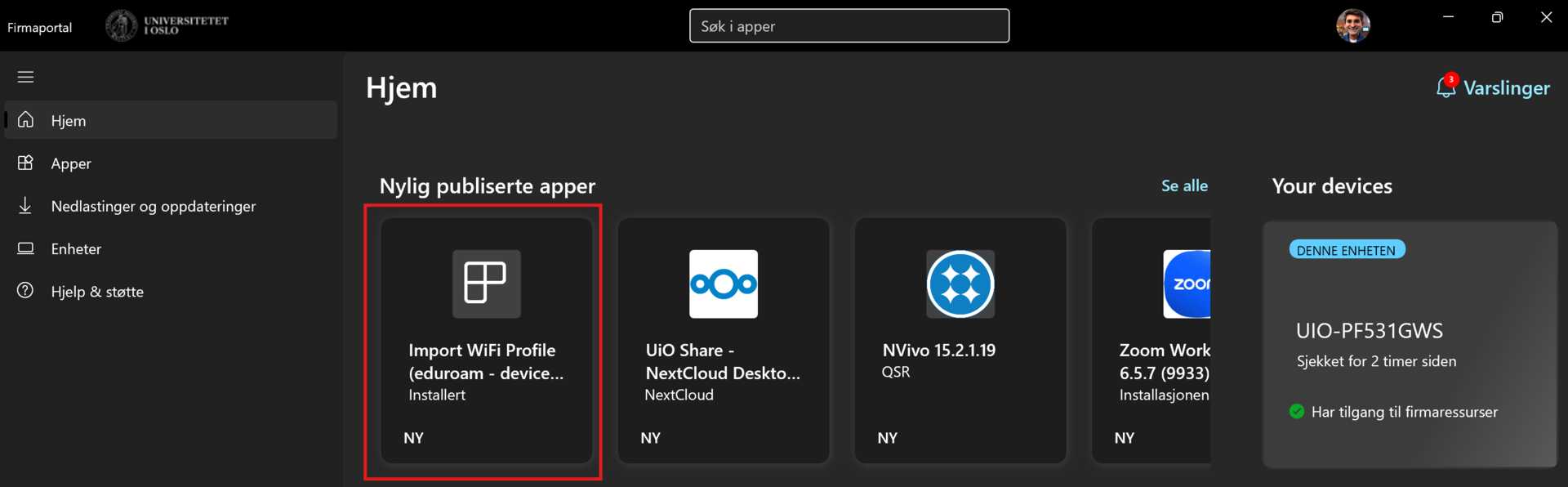The image size is (1568, 487).
Task: Click the Your devices heading
Action: (x=1332, y=186)
